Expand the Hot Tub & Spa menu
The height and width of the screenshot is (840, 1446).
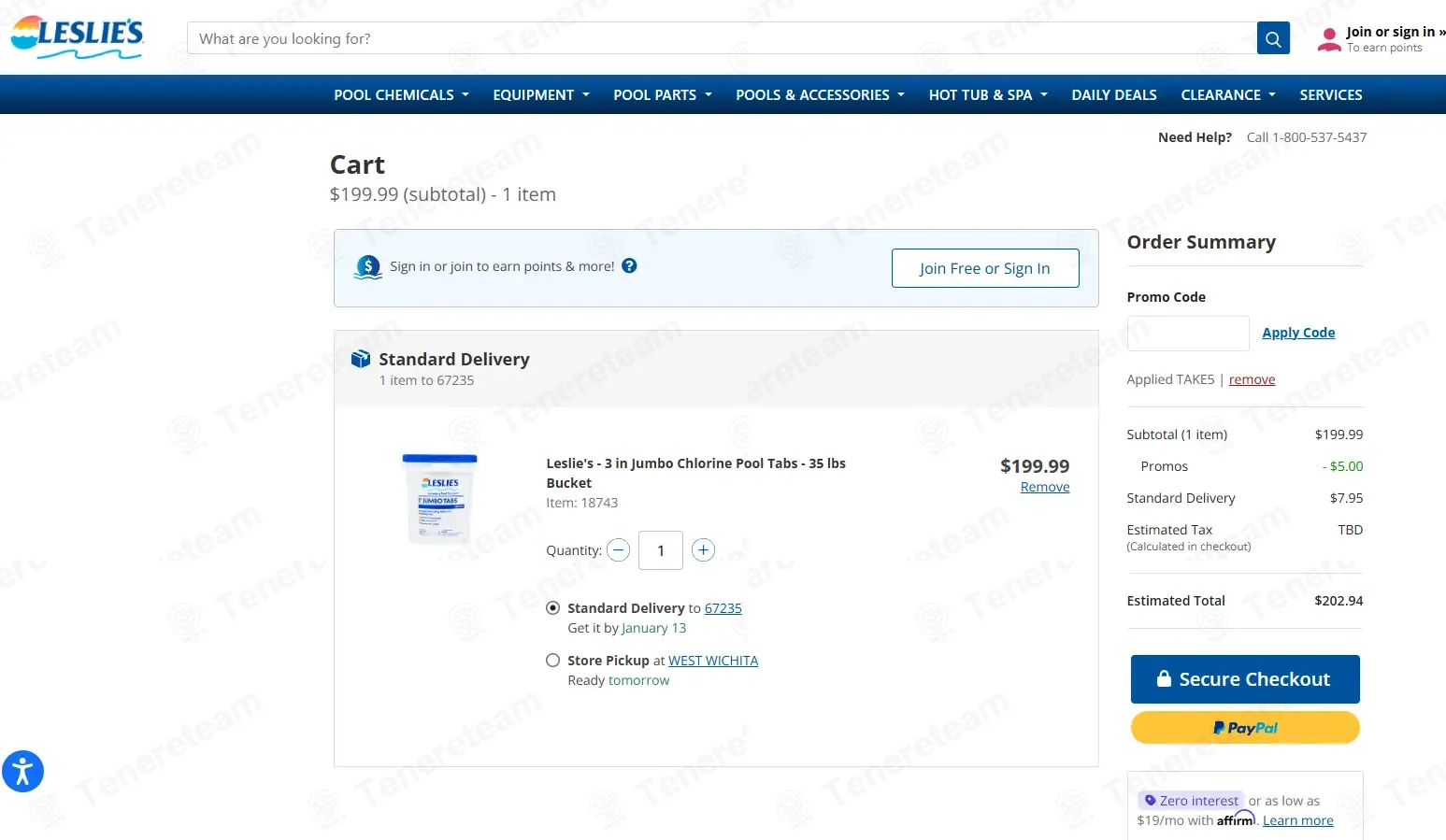[987, 95]
